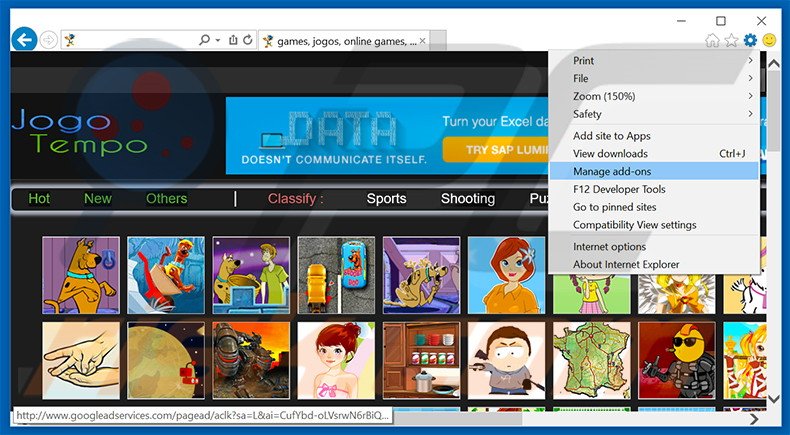
Task: Open F12 Developer Tools
Action: coord(653,190)
